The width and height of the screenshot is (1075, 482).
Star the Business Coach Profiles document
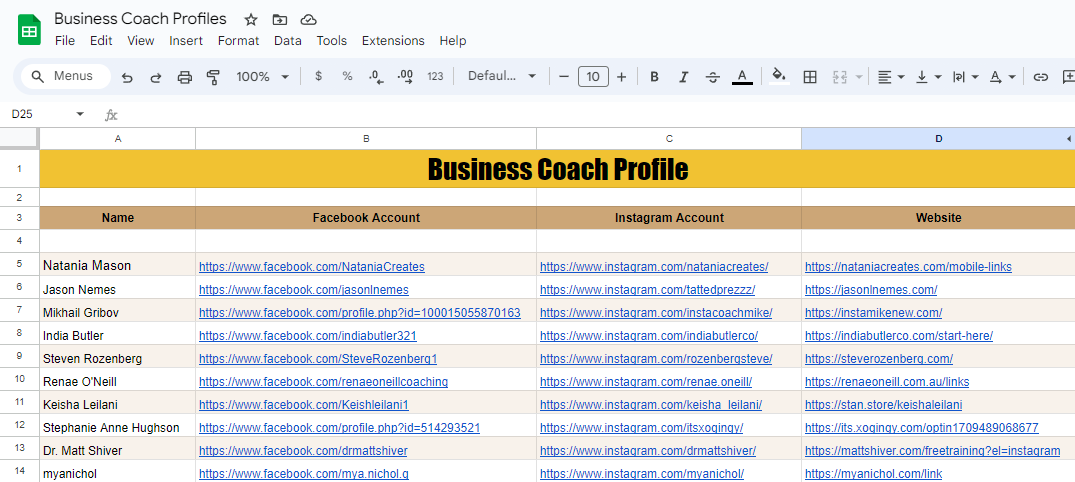251,19
